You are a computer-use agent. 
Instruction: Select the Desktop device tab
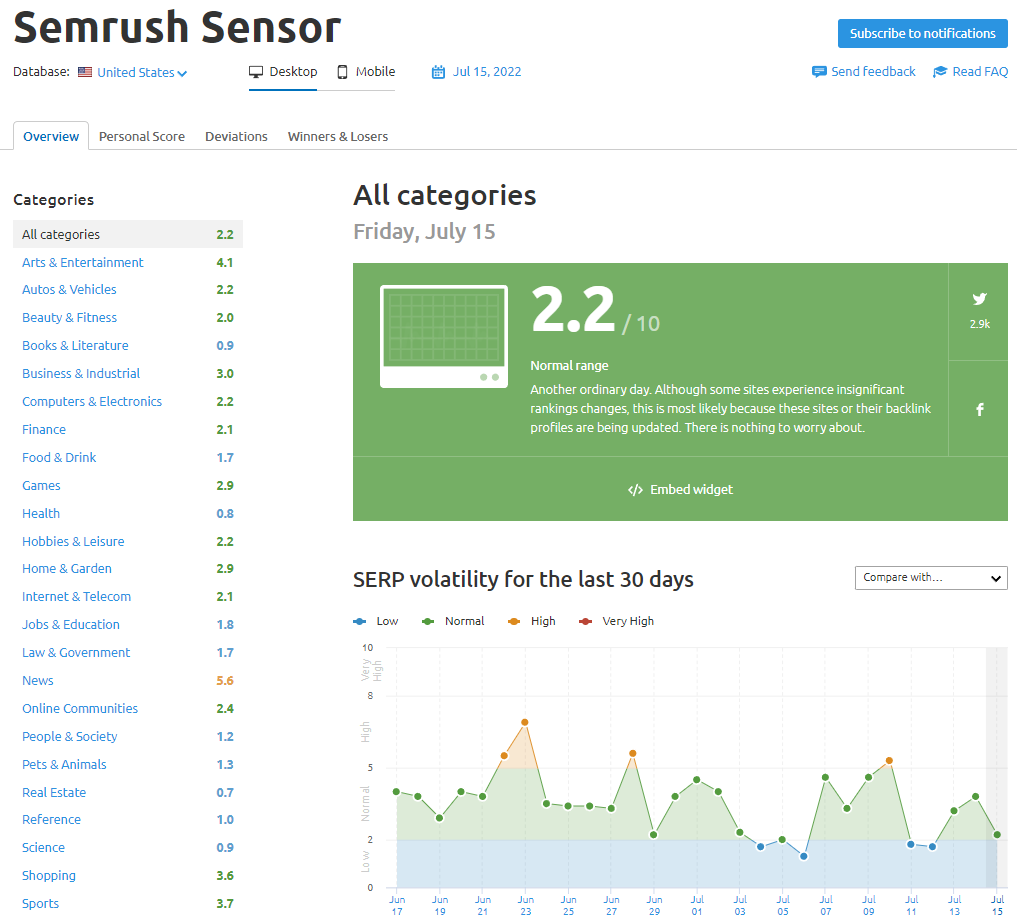[x=283, y=72]
